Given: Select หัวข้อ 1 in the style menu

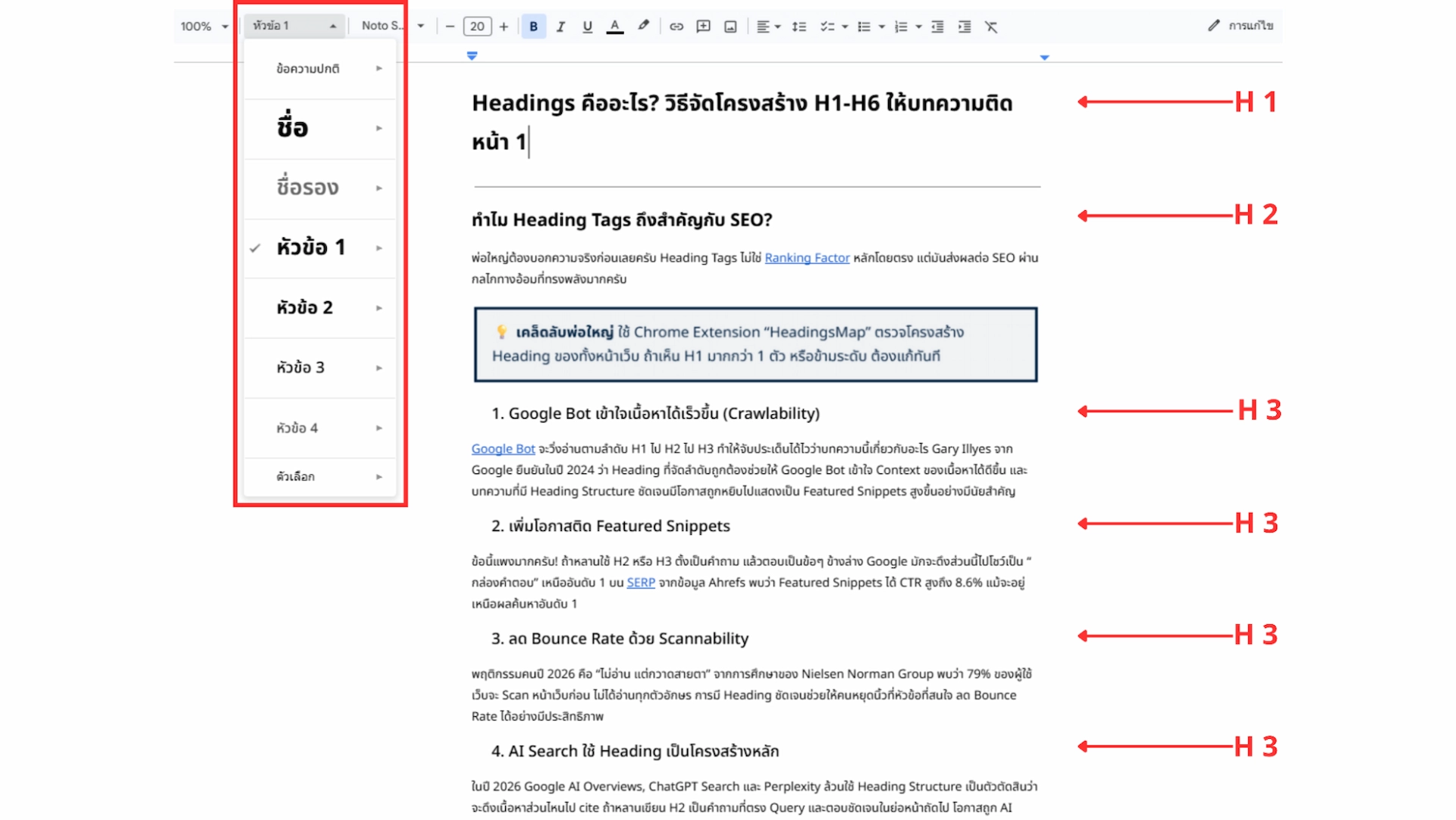Looking at the screenshot, I should click(320, 248).
